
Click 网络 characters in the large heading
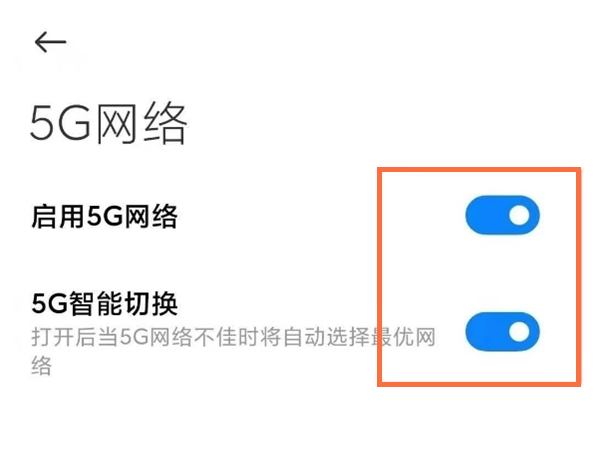pos(141,123)
